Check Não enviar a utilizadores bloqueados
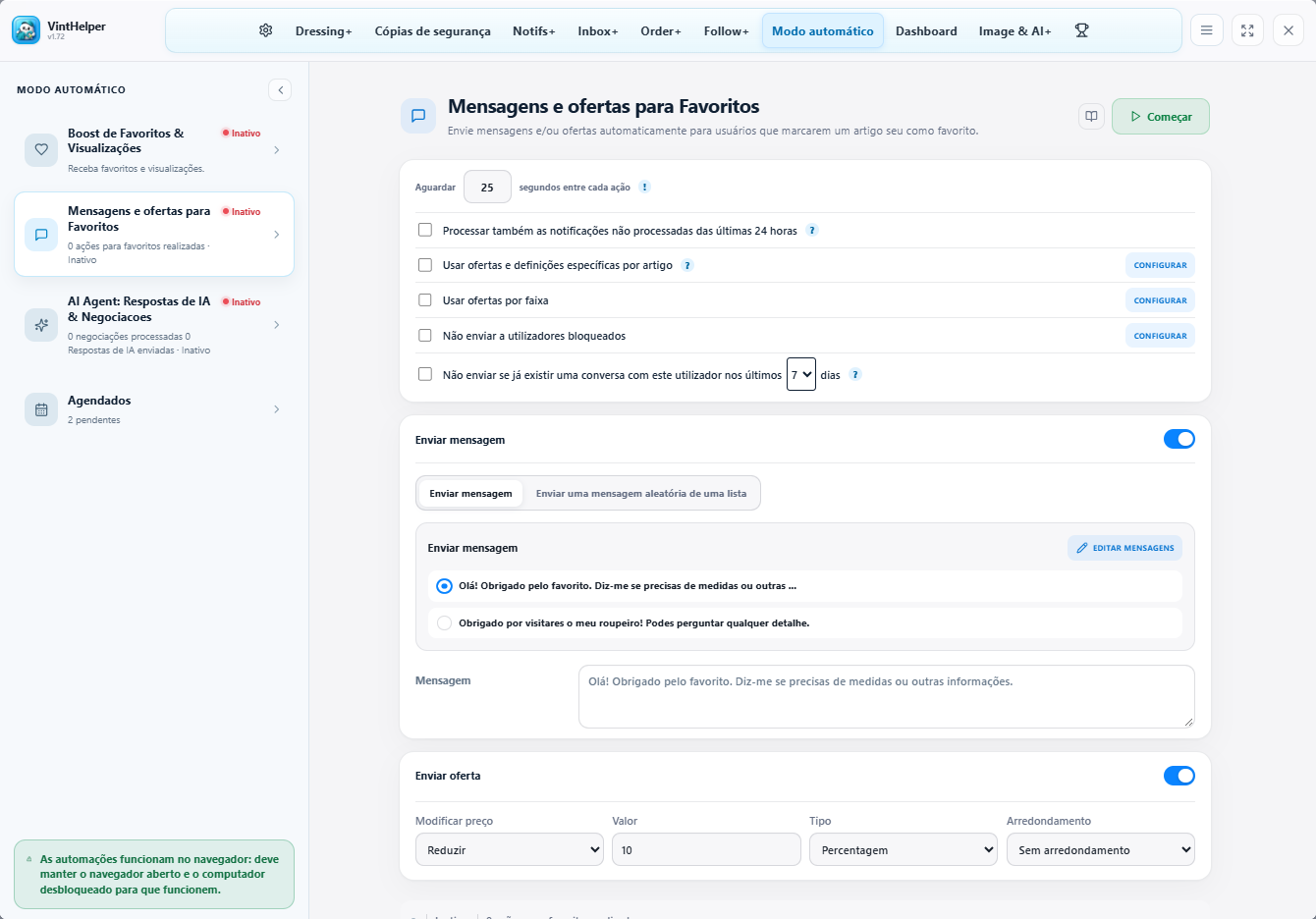Screen dimensions: 1316x919 pos(425,335)
